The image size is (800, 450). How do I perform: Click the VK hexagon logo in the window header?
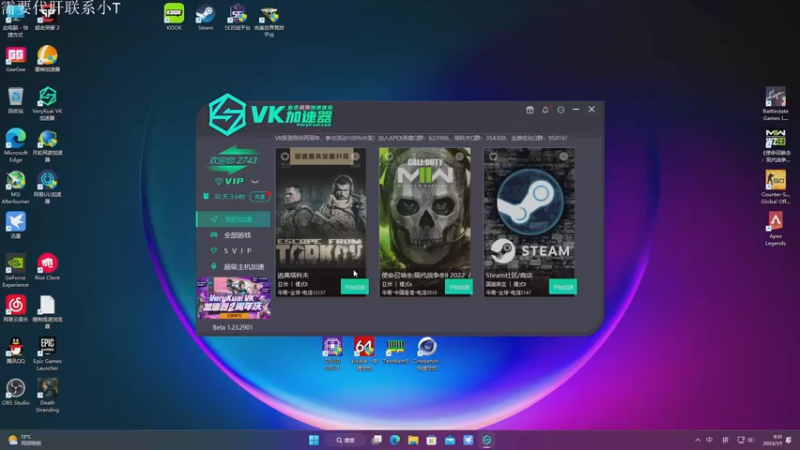pyautogui.click(x=227, y=115)
